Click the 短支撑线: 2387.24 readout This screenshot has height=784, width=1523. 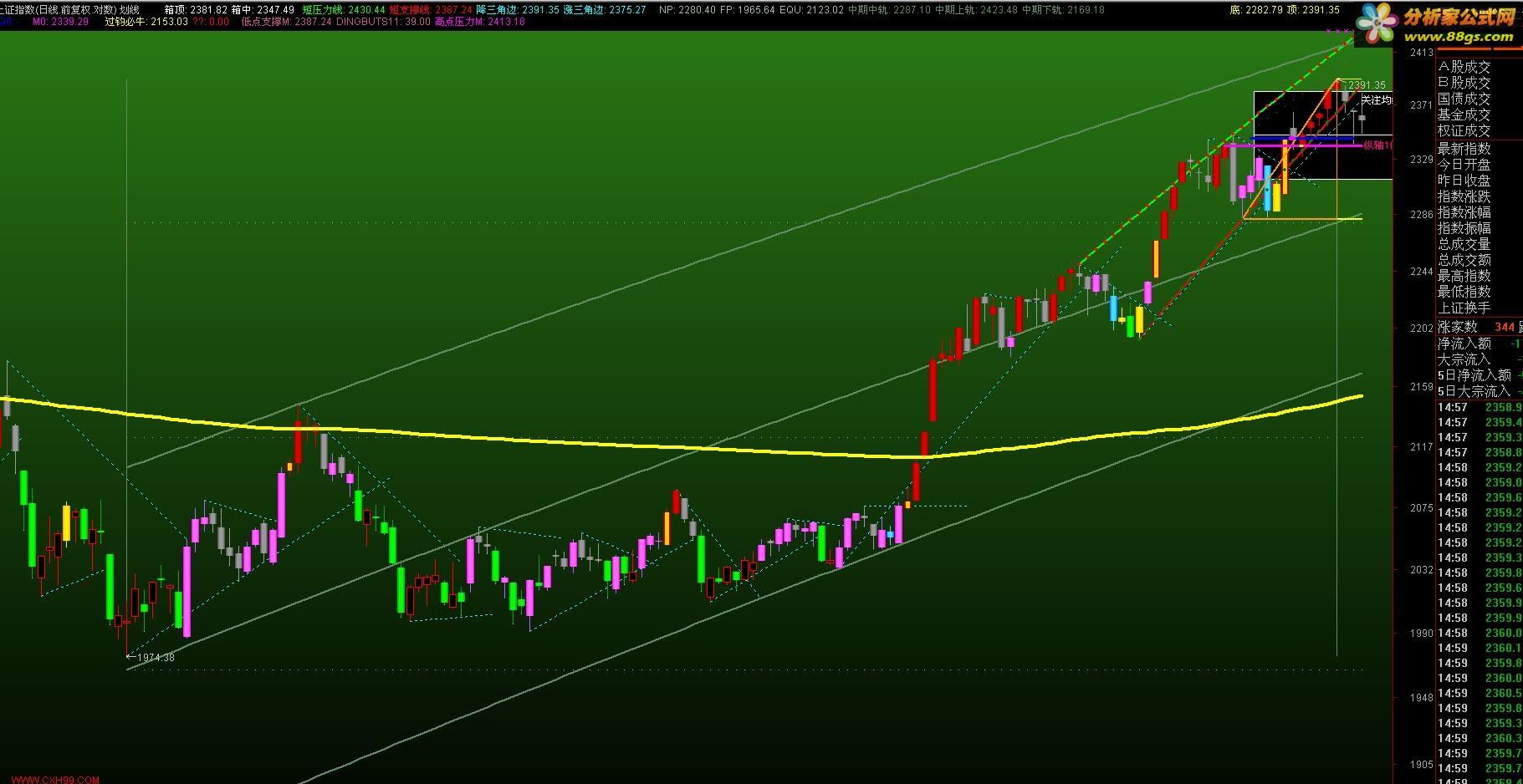tap(432, 10)
